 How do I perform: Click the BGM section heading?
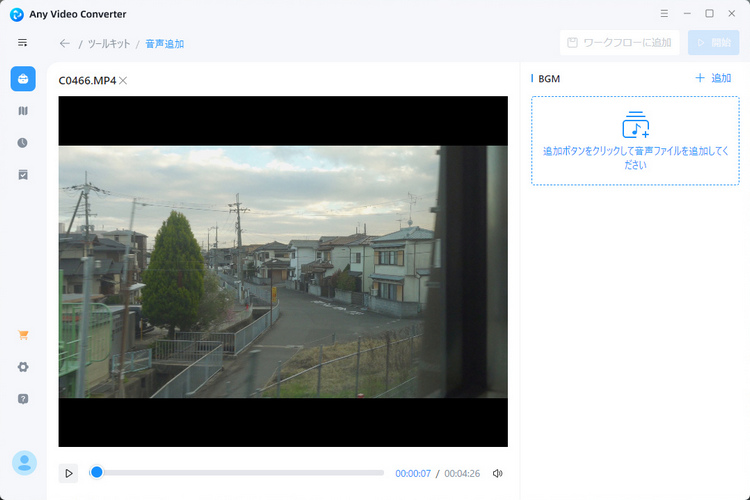coord(549,78)
